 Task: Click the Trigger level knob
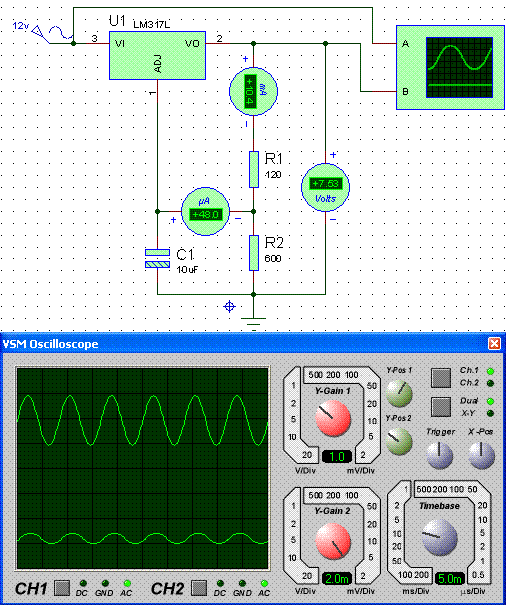(439, 455)
